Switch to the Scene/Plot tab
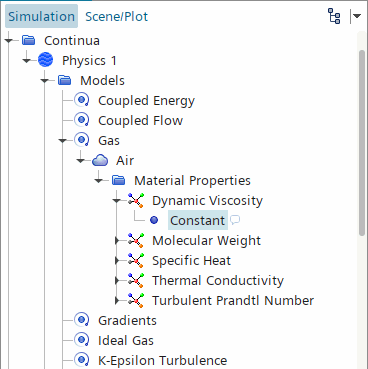 point(116,16)
